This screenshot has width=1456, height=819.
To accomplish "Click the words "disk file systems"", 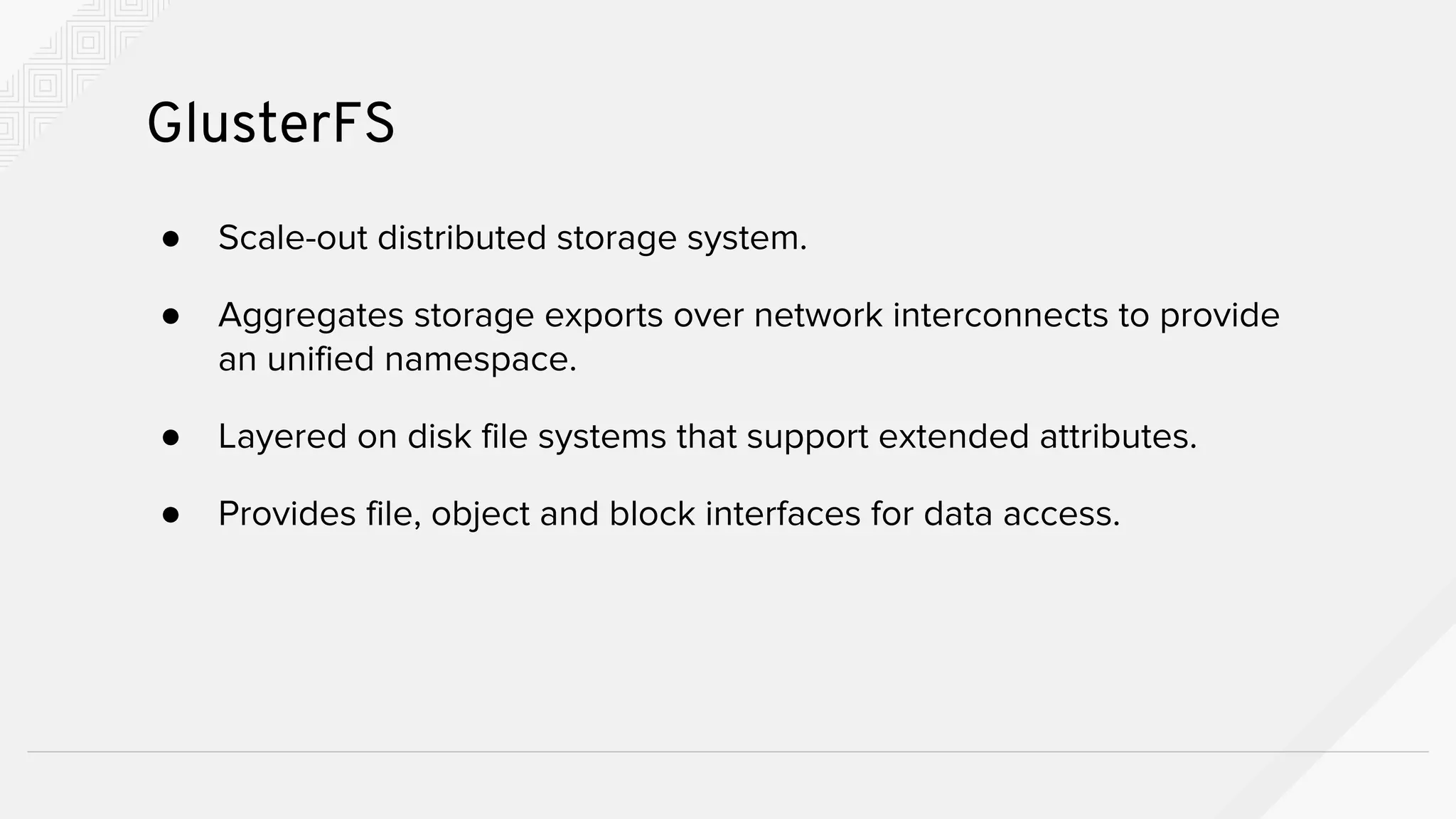I will click(x=537, y=436).
